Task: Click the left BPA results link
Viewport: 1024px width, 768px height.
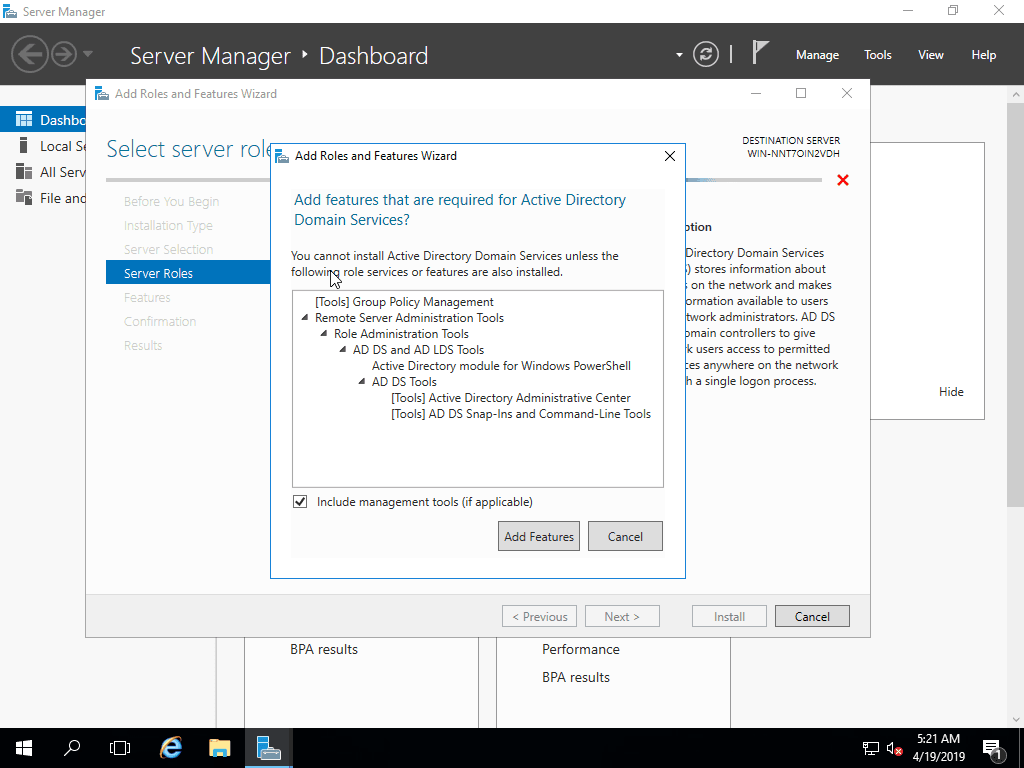Action: [x=324, y=649]
